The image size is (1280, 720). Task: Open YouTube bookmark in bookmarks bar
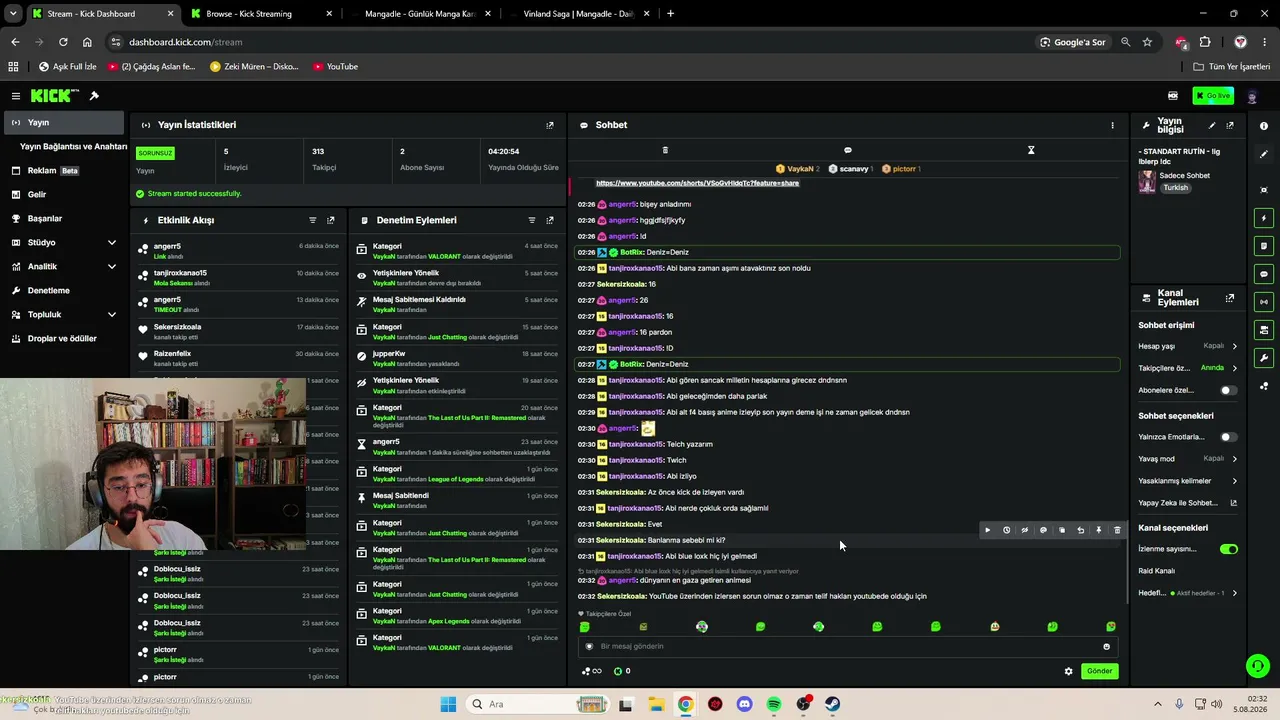[335, 67]
